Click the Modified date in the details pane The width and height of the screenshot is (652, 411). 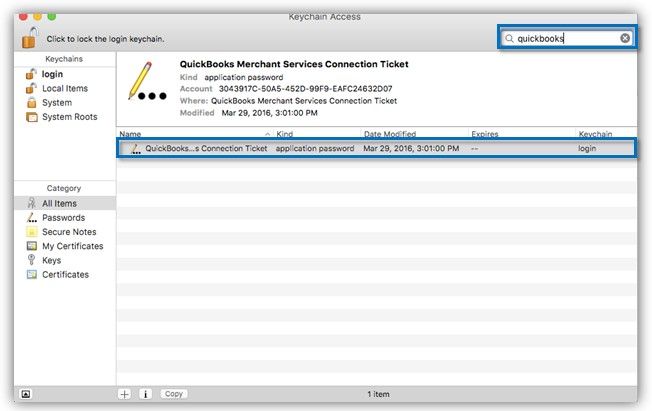(x=269, y=113)
